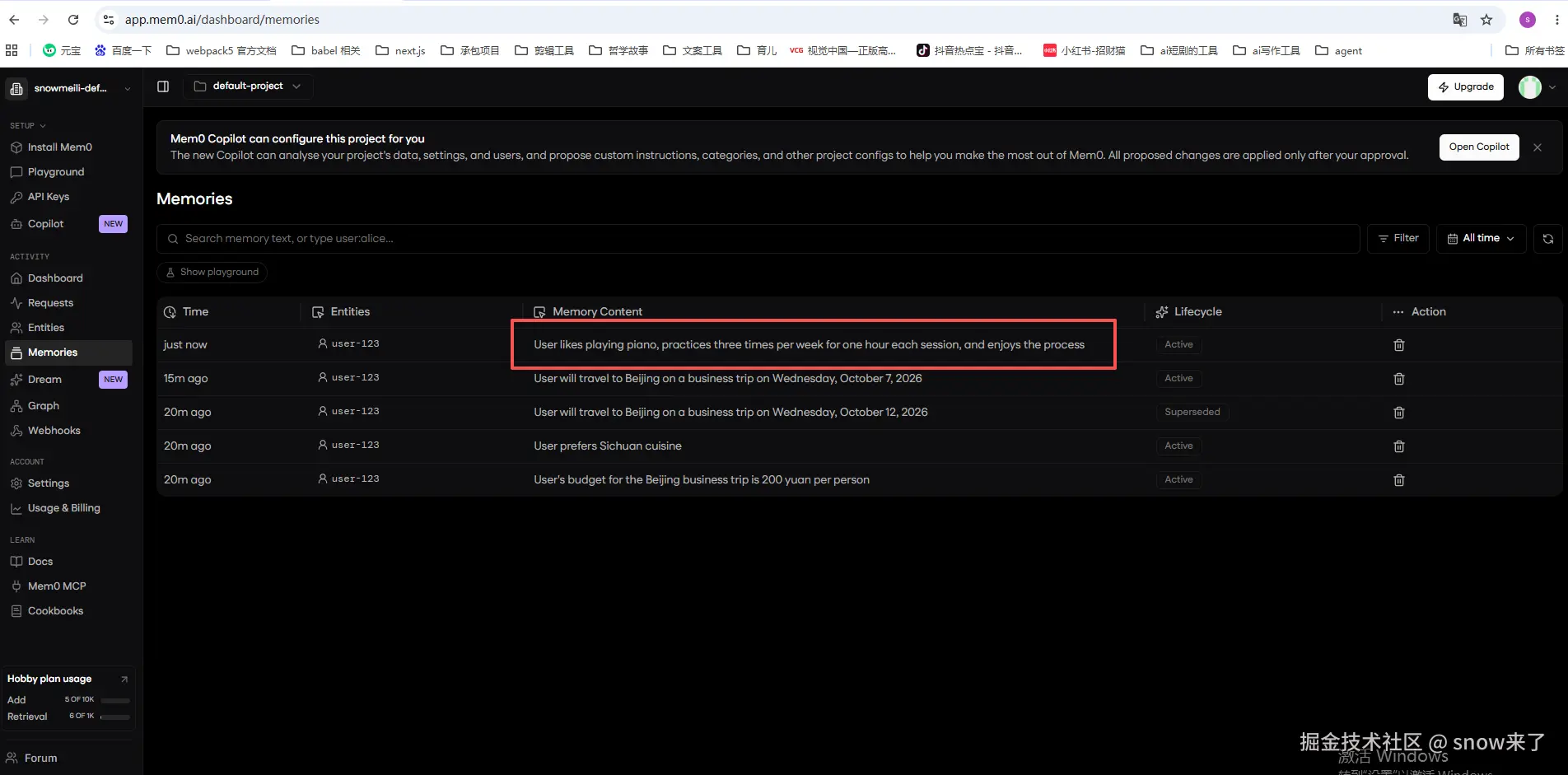Go to Usage & Billing
This screenshot has width=1568, height=775.
(69, 508)
